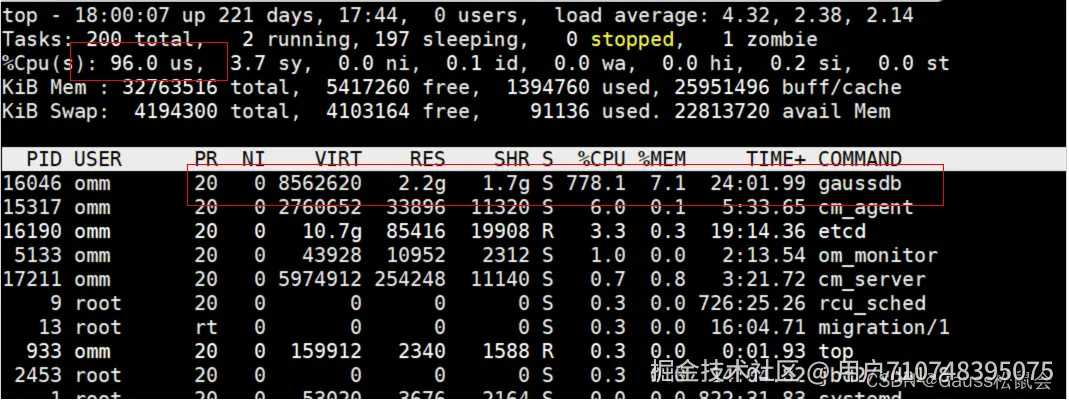1069x400 pixels.
Task: Click the '%CPU' column header
Action: click(602, 159)
